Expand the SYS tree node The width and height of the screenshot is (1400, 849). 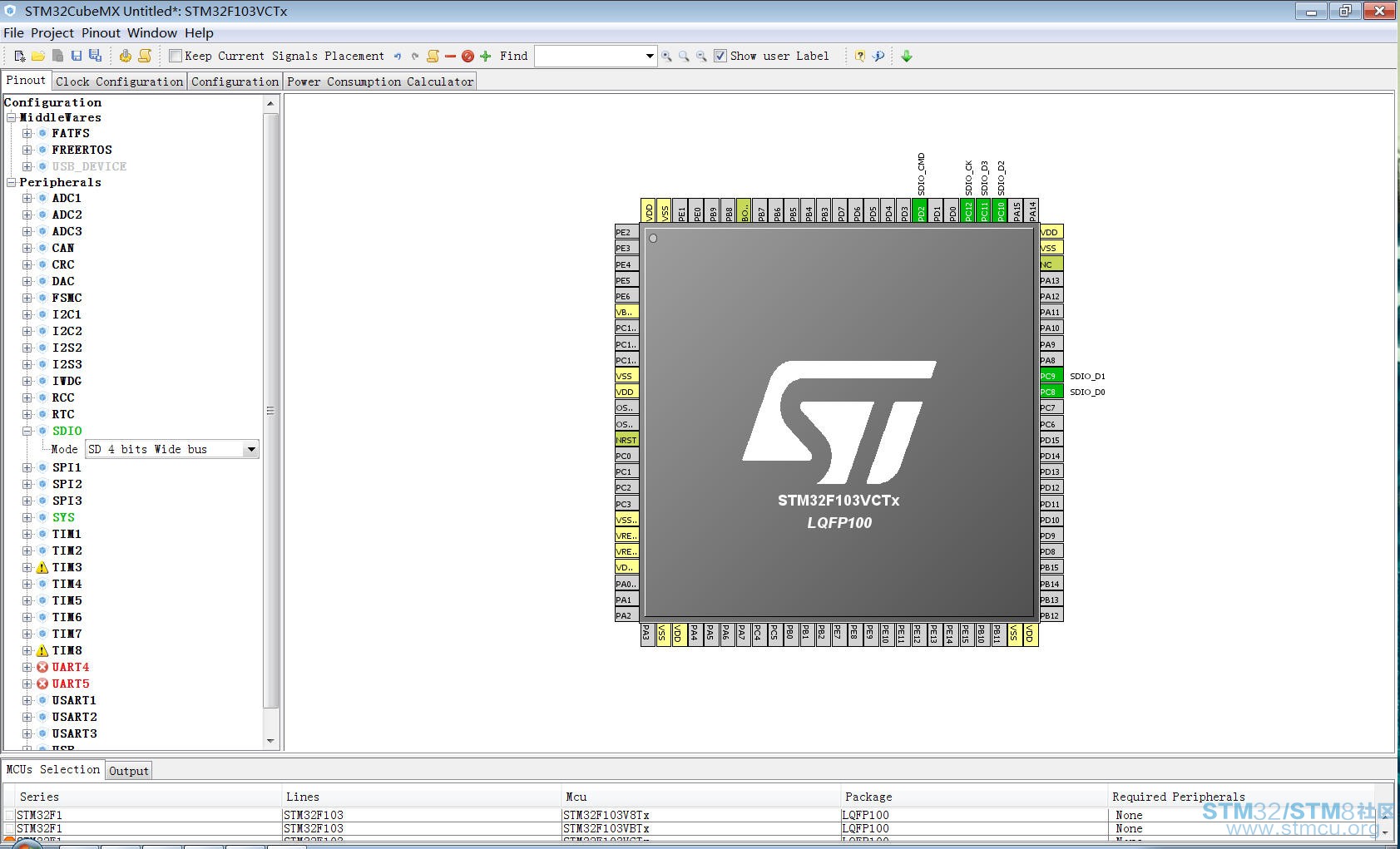coord(27,517)
